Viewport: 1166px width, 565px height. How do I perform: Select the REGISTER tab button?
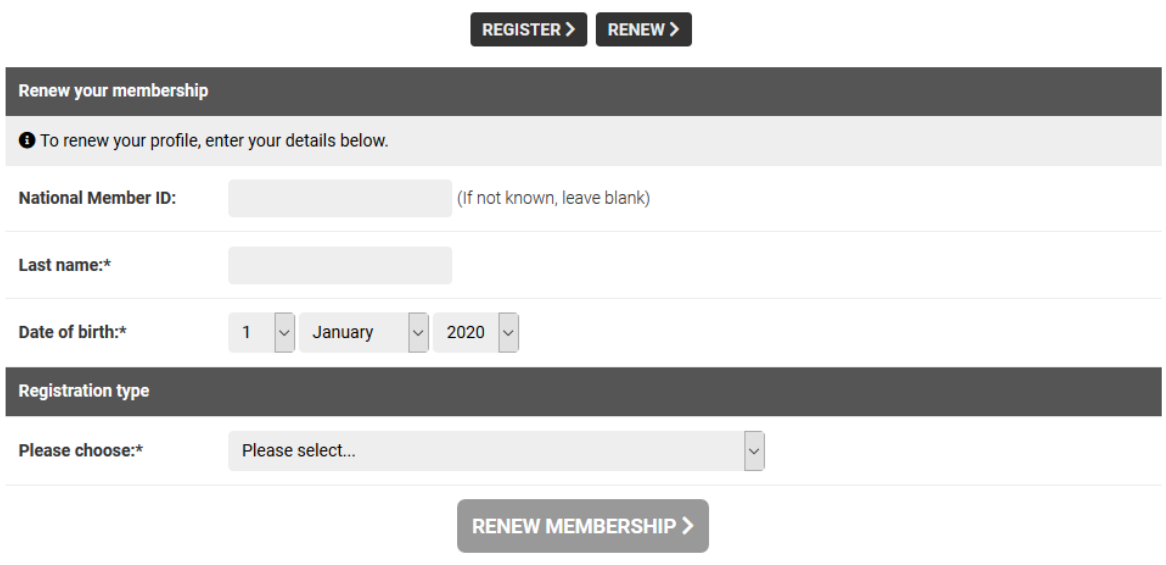click(x=529, y=29)
